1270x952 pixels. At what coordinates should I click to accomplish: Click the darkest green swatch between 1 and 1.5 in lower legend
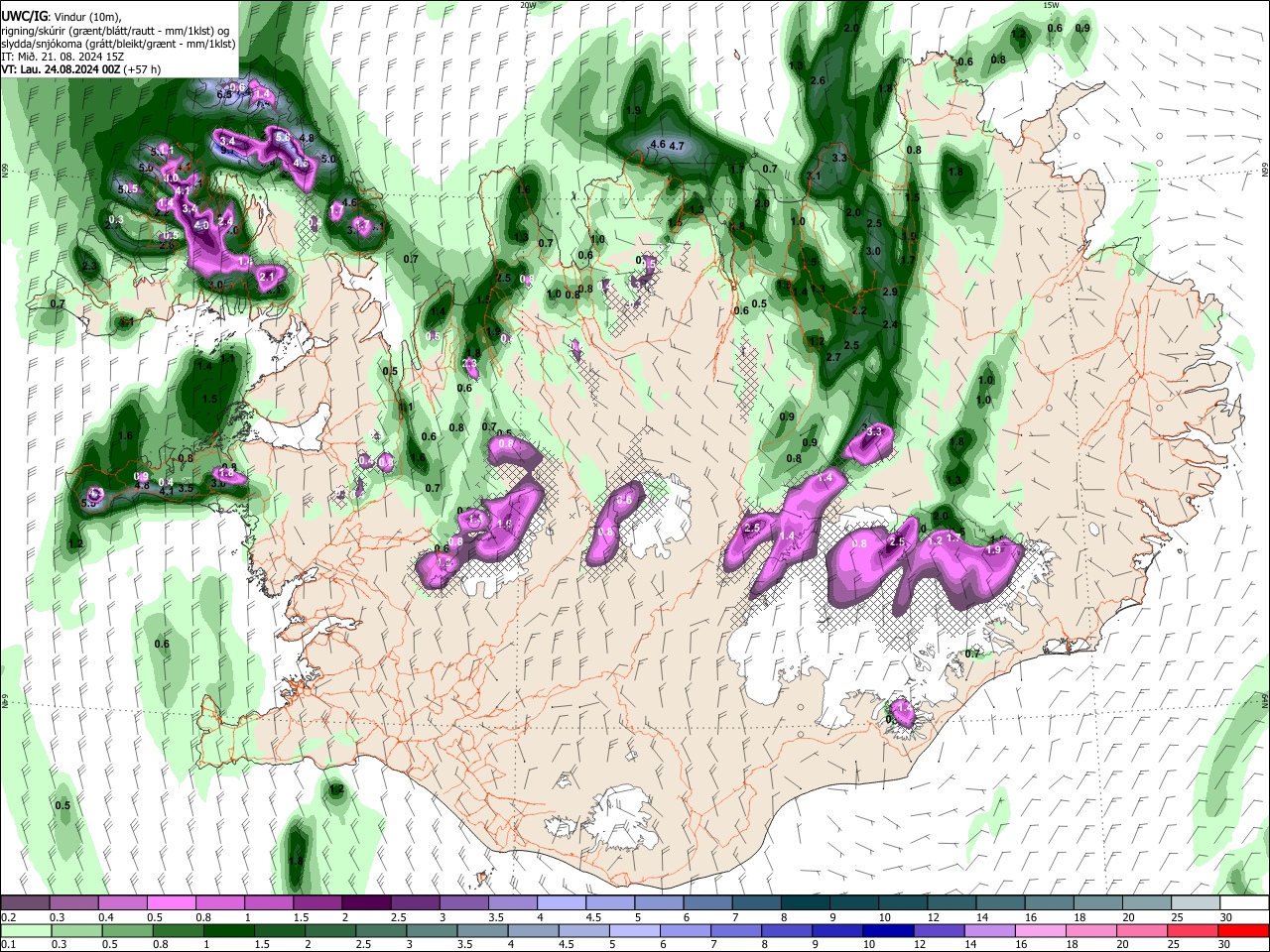coord(228,931)
